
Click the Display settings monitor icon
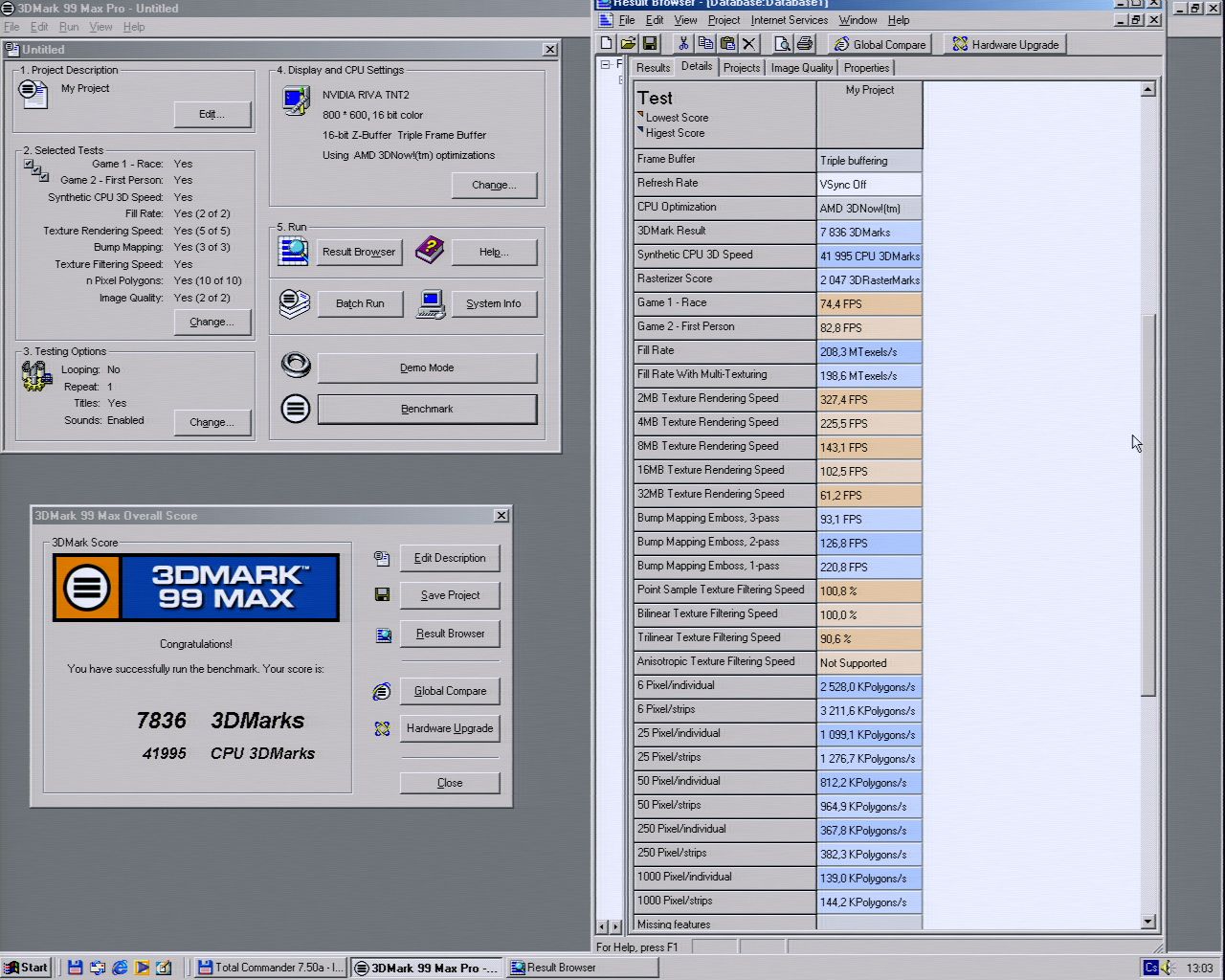[x=296, y=100]
